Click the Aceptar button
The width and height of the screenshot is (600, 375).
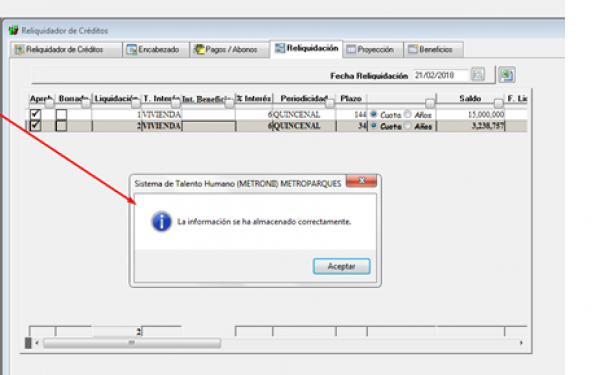[342, 266]
